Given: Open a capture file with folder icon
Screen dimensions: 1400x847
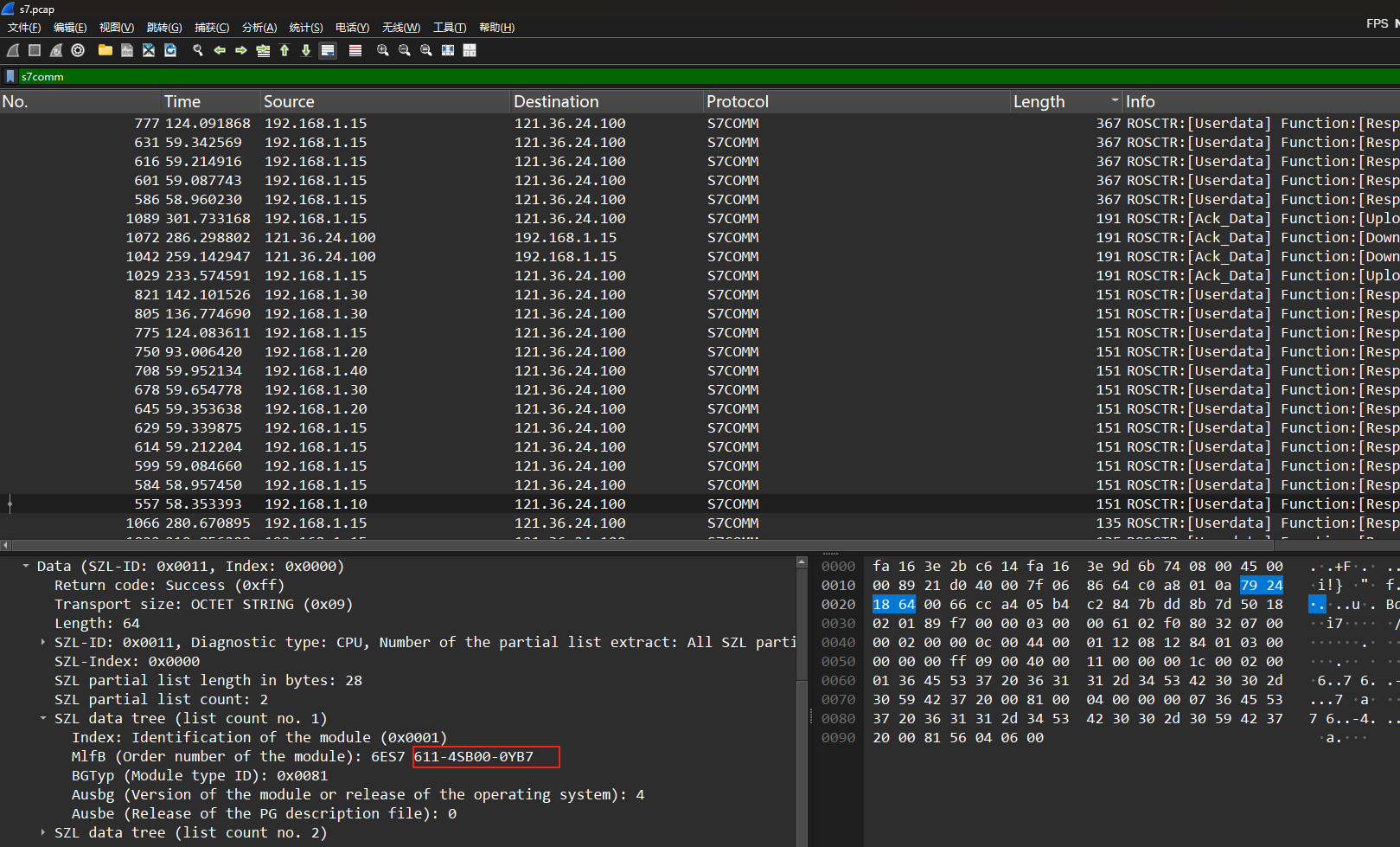Looking at the screenshot, I should tap(105, 50).
